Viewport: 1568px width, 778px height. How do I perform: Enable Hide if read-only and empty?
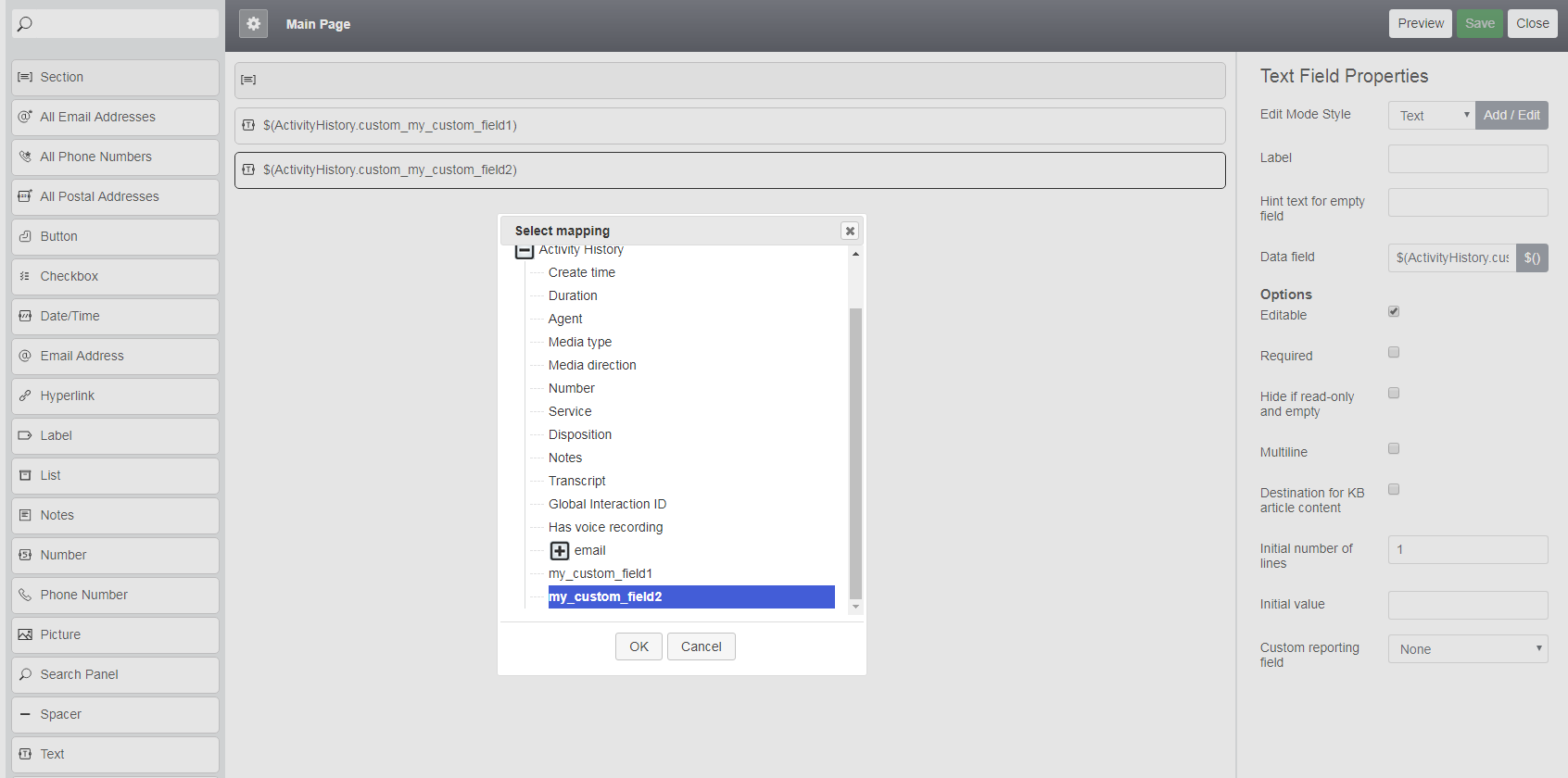1394,393
